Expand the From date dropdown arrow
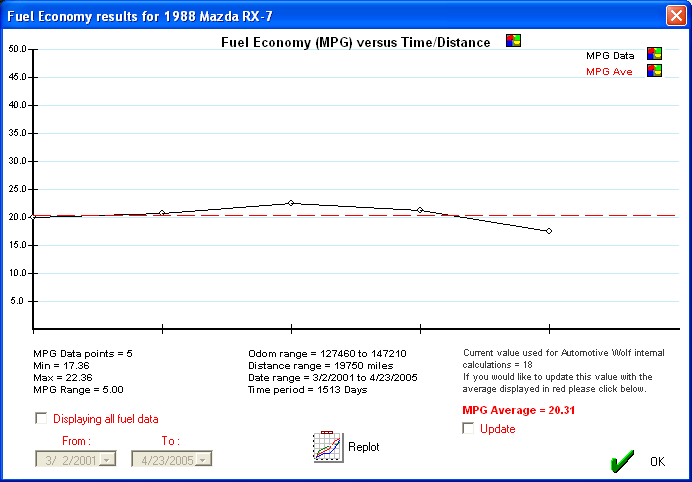Viewport: 692px width, 482px height. [107, 459]
